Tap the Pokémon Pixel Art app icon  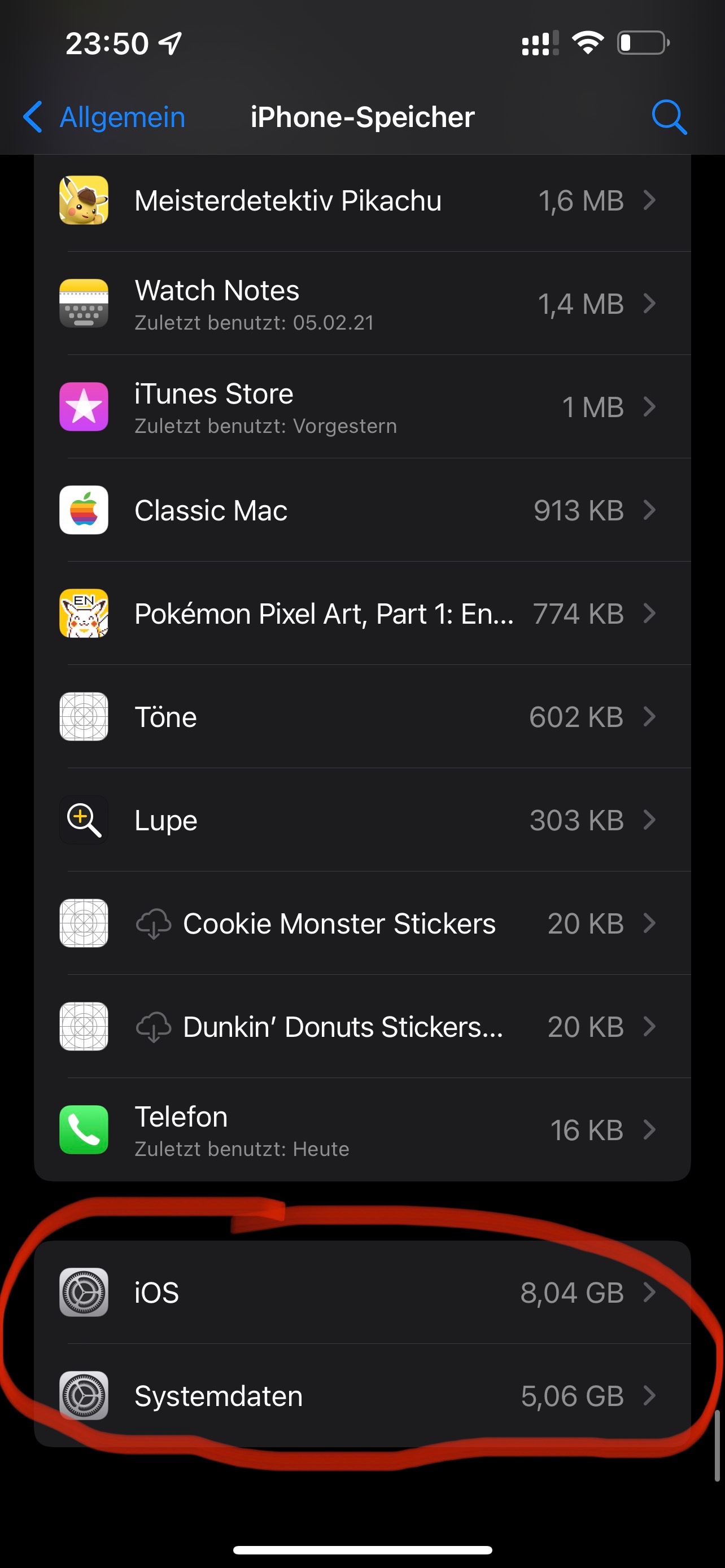pyautogui.click(x=84, y=613)
